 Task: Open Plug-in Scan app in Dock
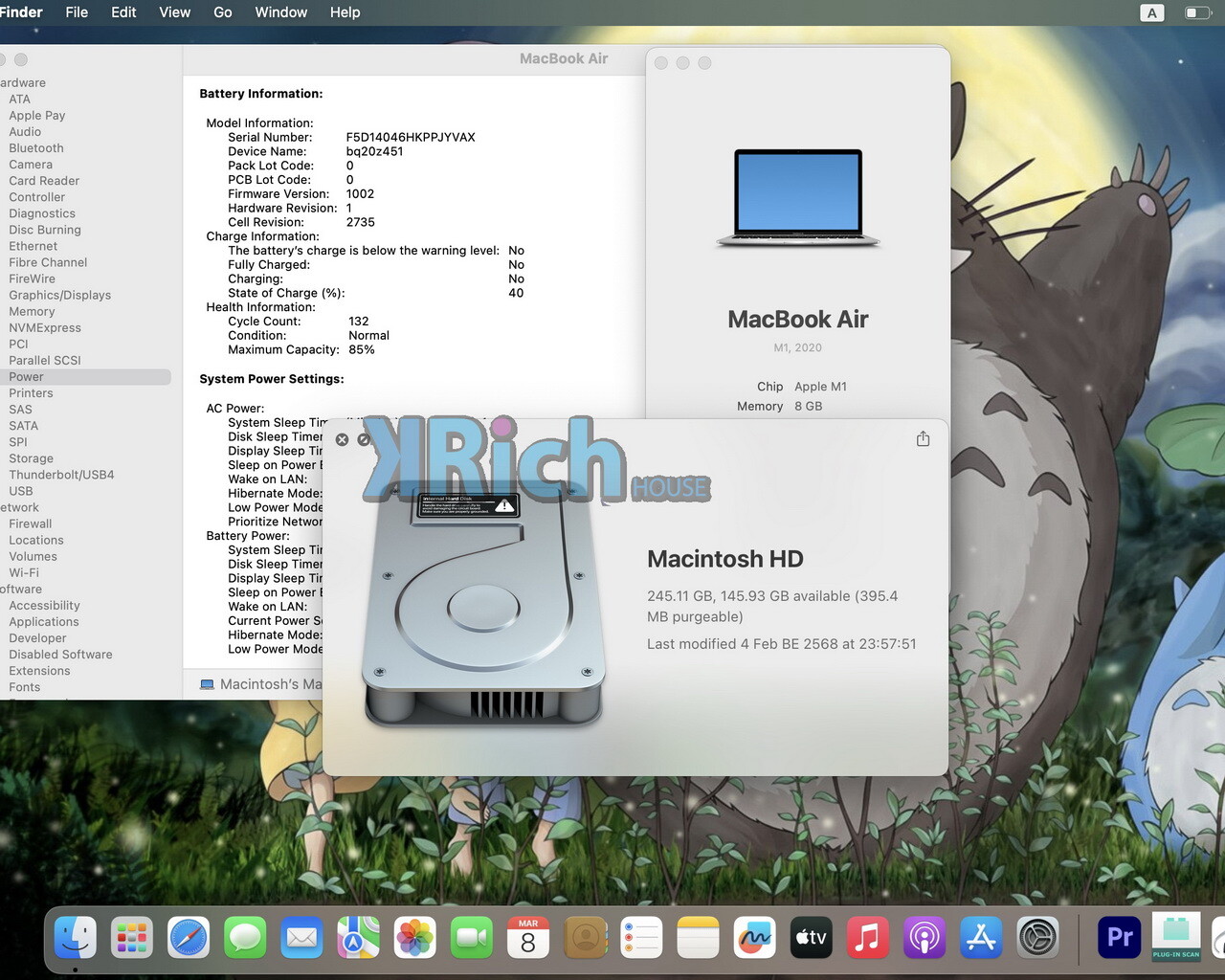coord(1176,938)
